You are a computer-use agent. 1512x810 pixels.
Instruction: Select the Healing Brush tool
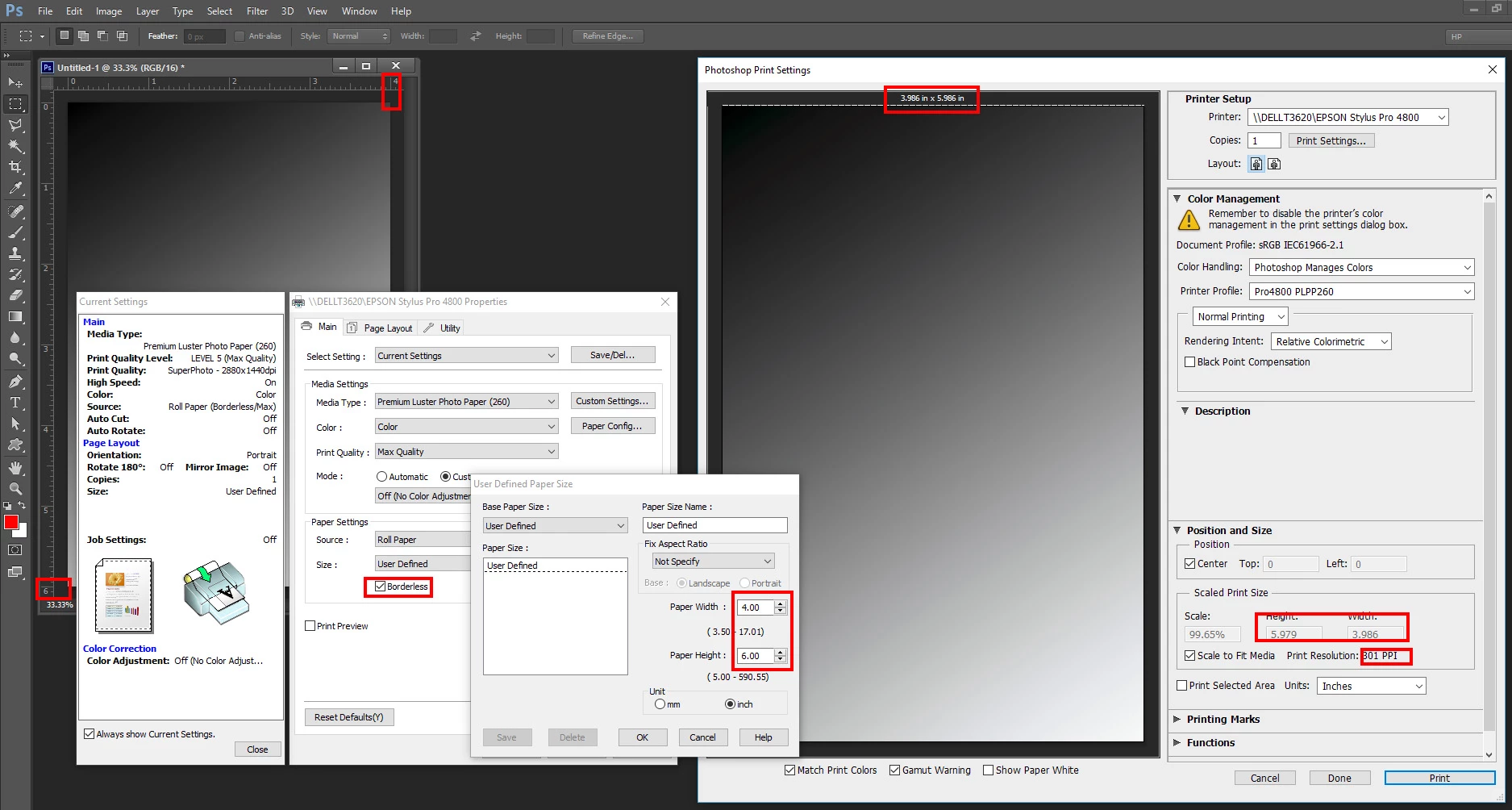(15, 211)
